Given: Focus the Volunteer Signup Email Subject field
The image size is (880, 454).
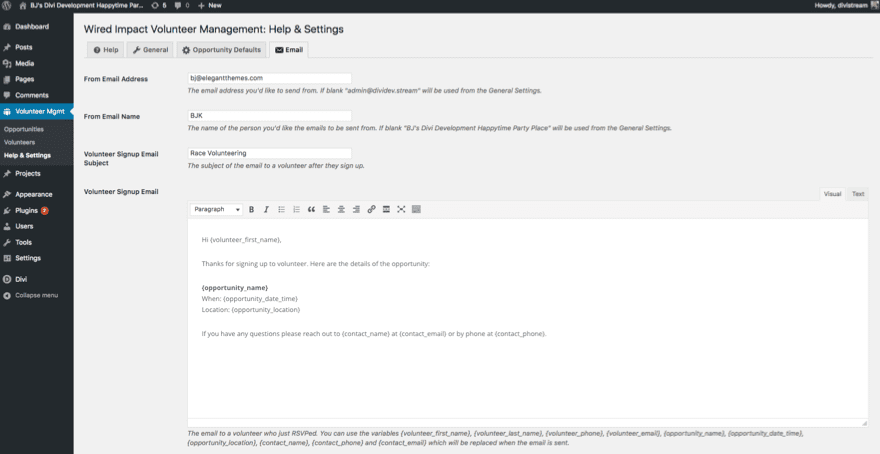Looking at the screenshot, I should pos(269,153).
